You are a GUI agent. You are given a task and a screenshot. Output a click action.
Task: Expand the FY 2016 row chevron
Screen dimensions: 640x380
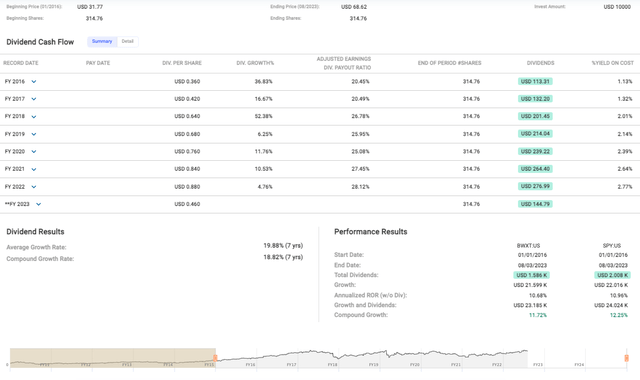(x=34, y=82)
